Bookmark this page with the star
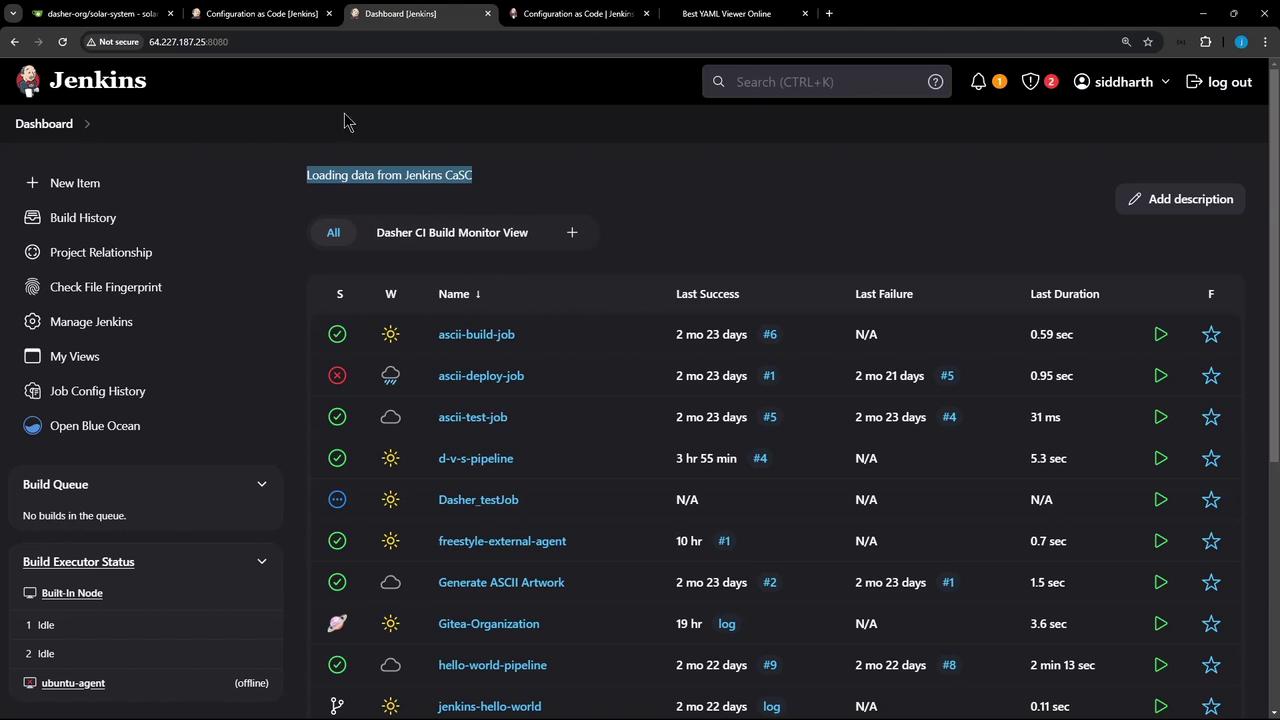This screenshot has height=720, width=1280. click(1148, 42)
